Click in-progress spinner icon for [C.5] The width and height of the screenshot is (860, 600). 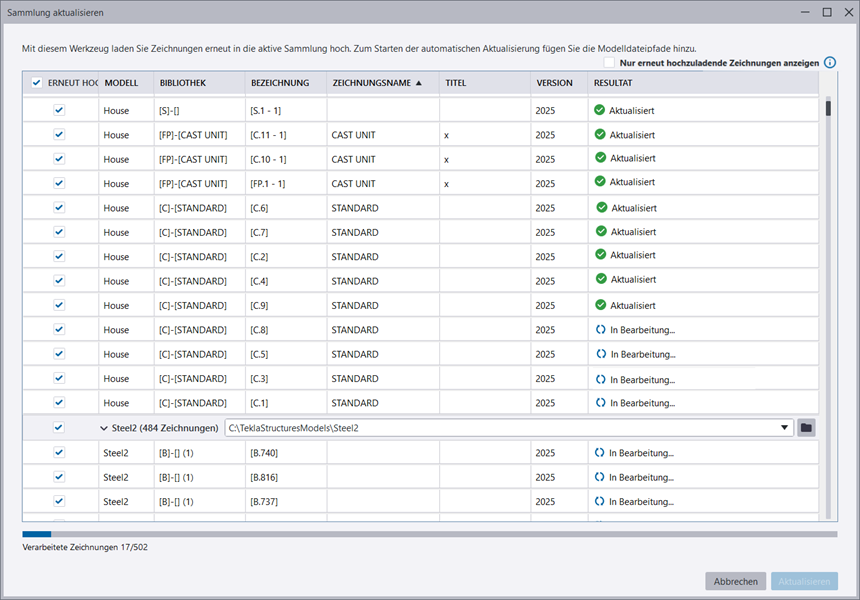pyautogui.click(x=601, y=354)
